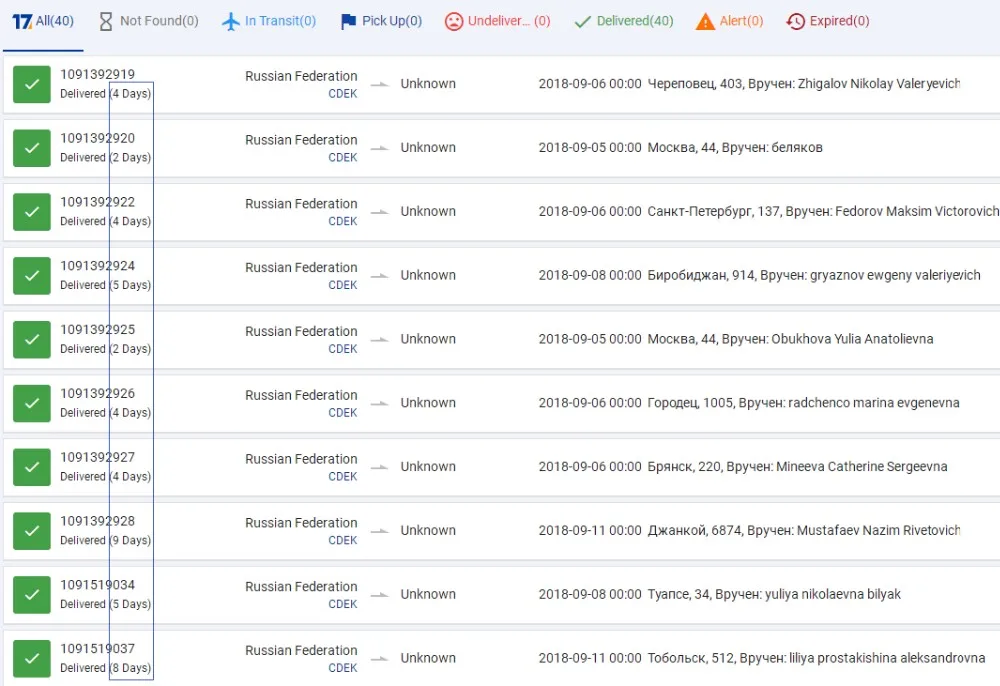Click the airplane In Transit icon
The image size is (1000, 686).
(230, 22)
